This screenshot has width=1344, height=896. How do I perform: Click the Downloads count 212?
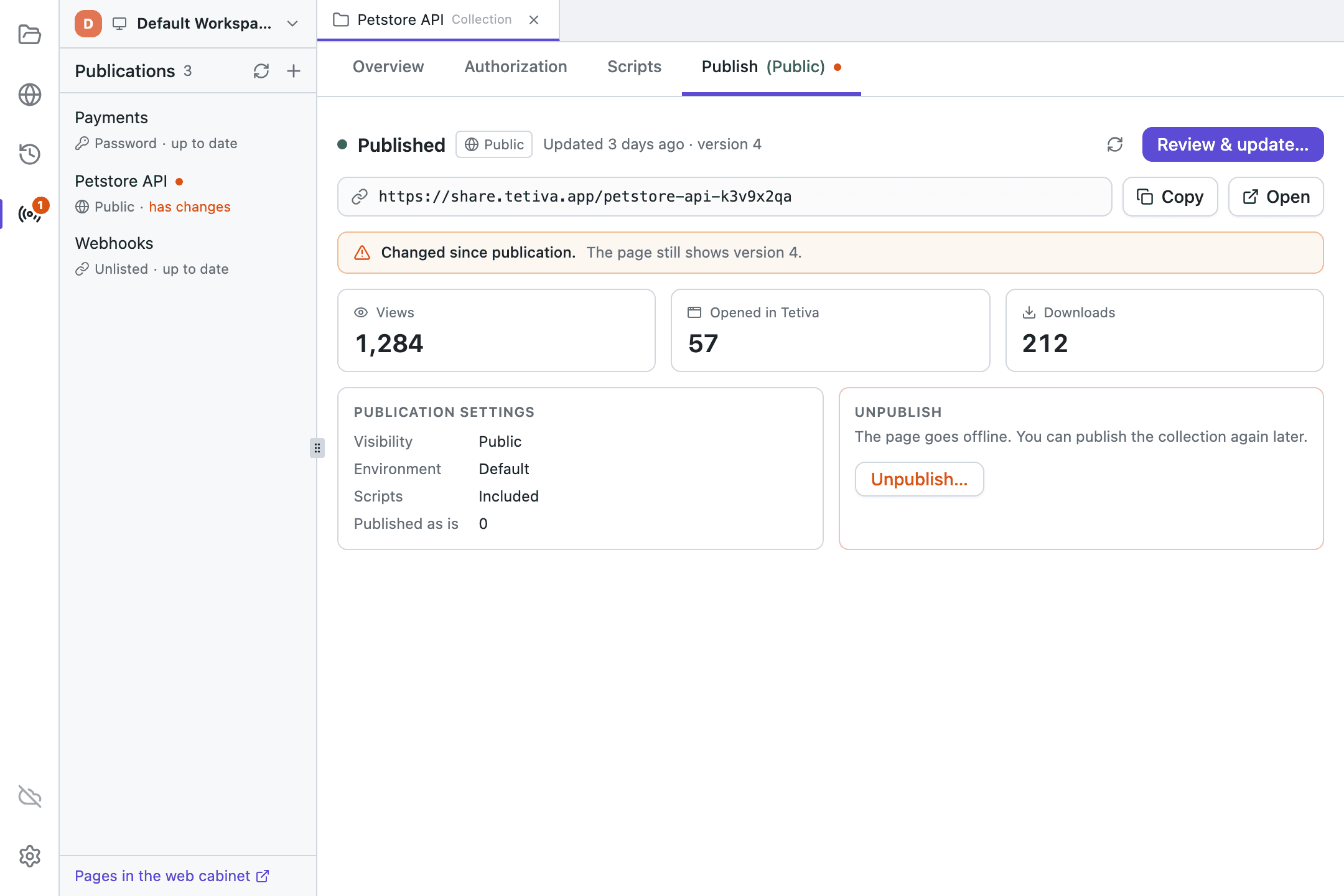tap(1045, 343)
